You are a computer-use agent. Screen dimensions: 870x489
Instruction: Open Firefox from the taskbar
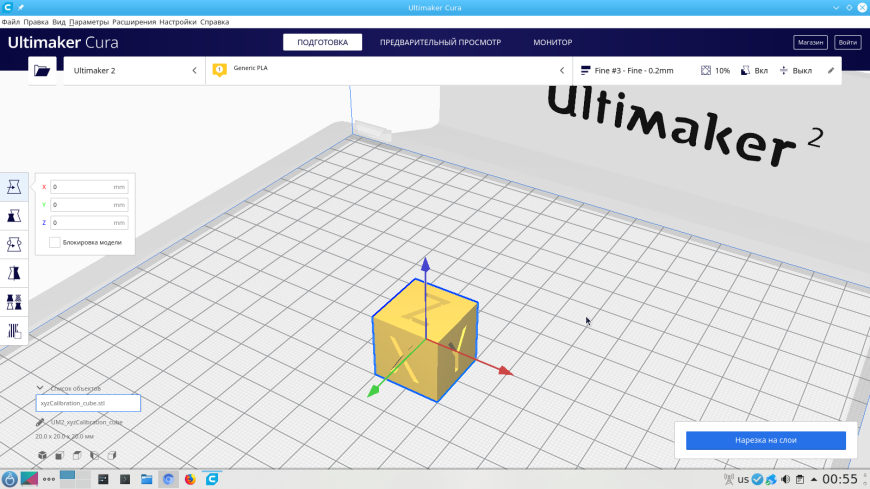click(x=190, y=479)
